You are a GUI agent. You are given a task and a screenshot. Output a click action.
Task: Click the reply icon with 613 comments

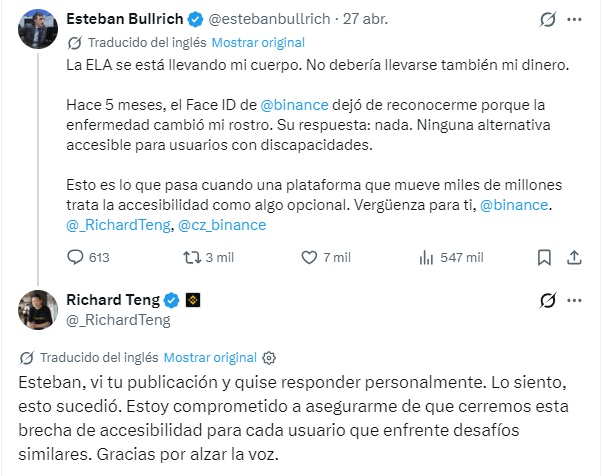(x=75, y=257)
